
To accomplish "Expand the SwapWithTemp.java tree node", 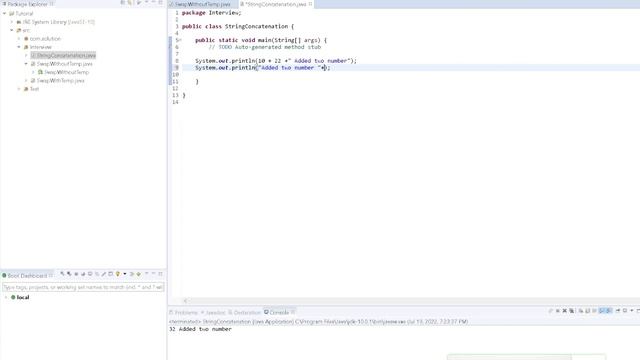I will coord(27,81).
